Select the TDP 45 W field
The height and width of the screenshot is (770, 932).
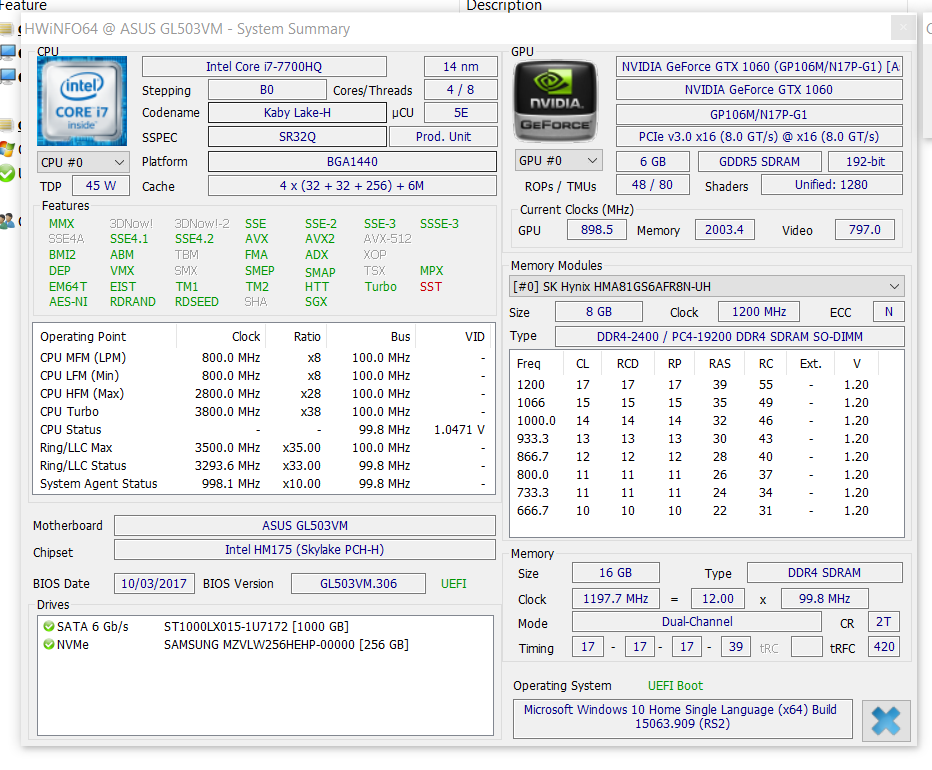100,186
